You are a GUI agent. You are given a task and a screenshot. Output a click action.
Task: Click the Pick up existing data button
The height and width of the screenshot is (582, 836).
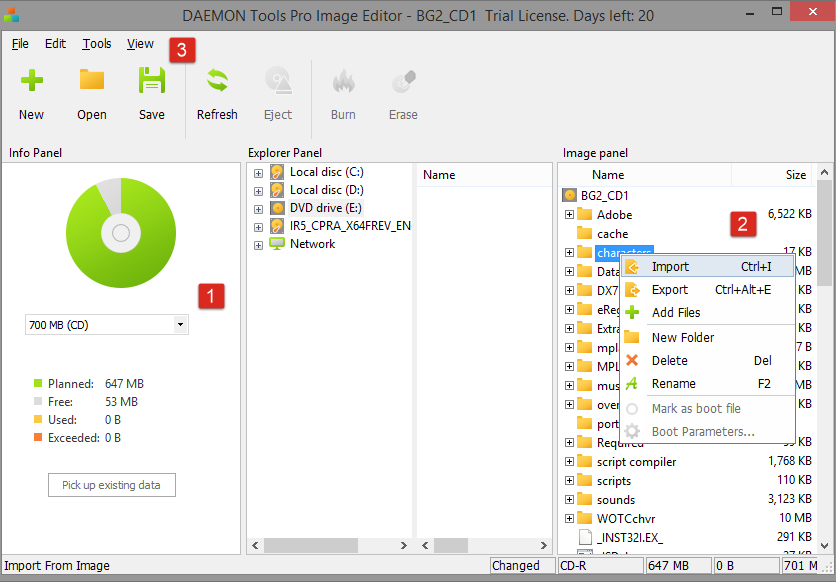click(111, 485)
